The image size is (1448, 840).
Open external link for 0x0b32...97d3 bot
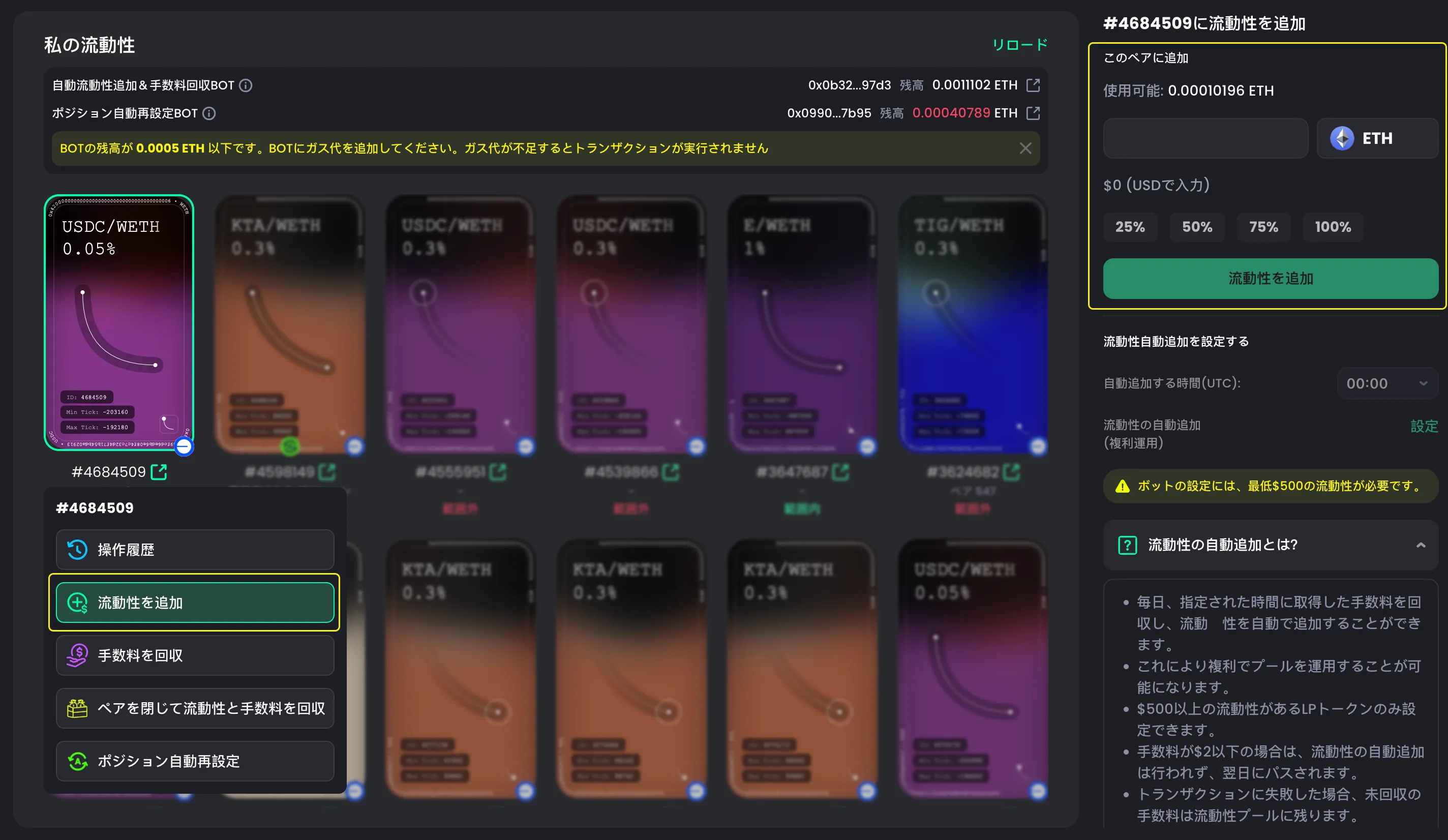click(x=1033, y=85)
